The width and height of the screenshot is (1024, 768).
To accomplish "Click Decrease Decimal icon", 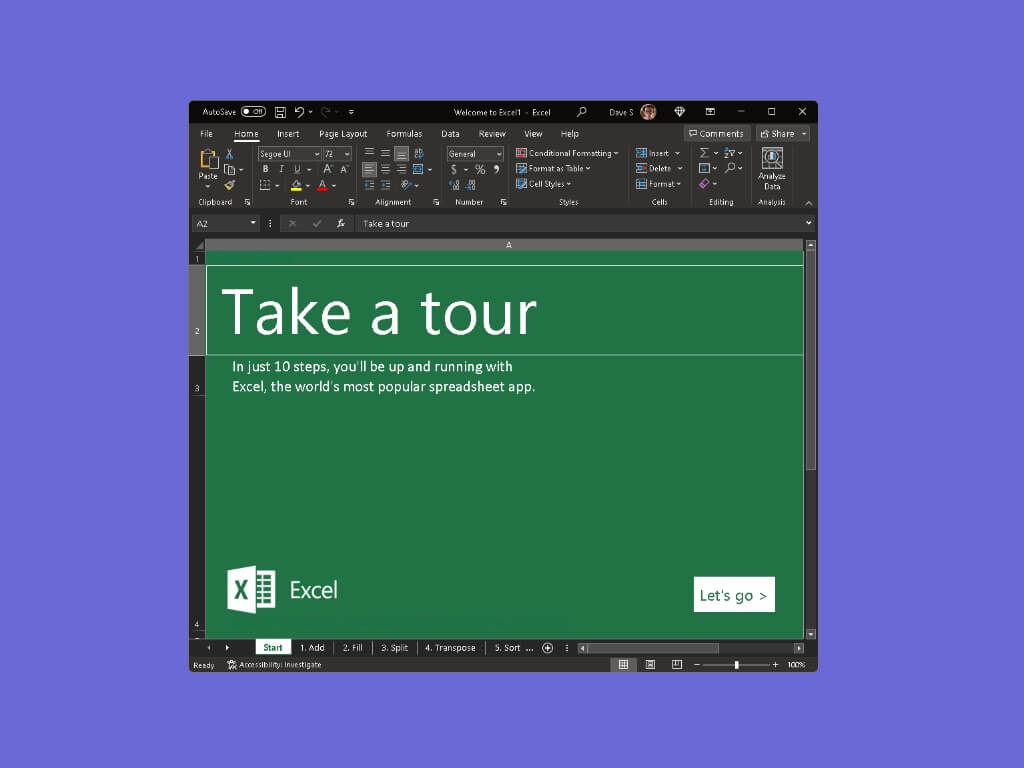I will pyautogui.click(x=470, y=185).
